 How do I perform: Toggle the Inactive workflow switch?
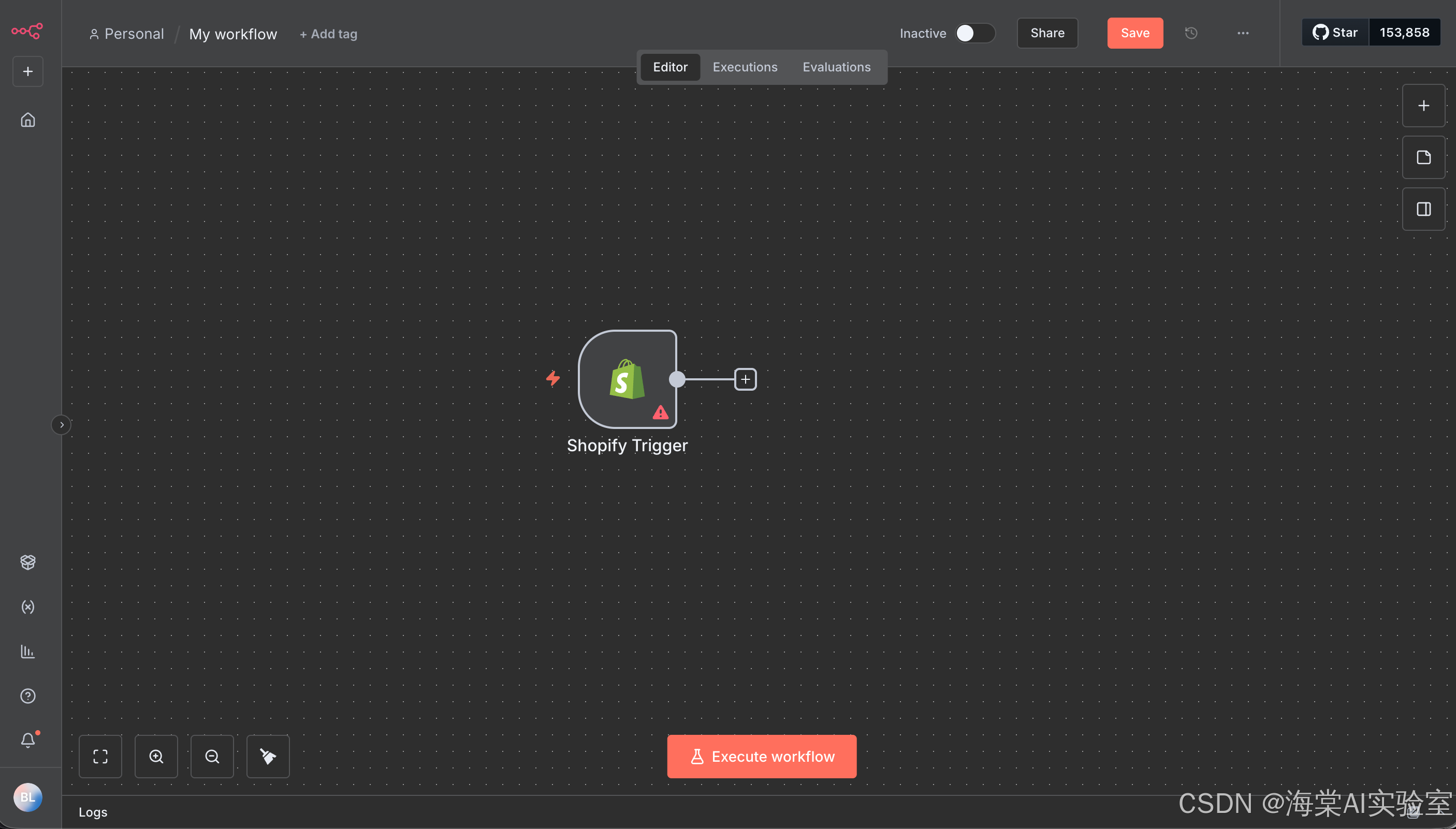974,33
